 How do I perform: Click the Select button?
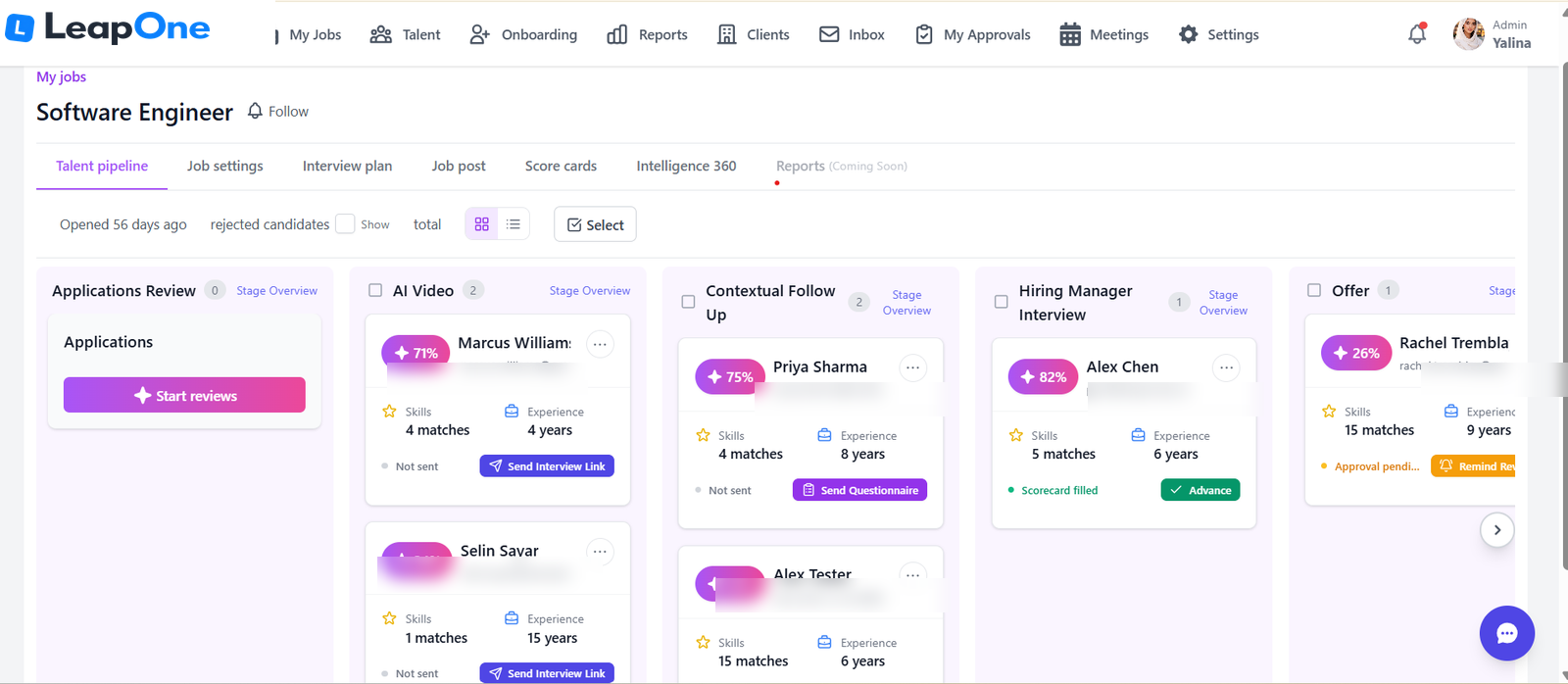[595, 224]
